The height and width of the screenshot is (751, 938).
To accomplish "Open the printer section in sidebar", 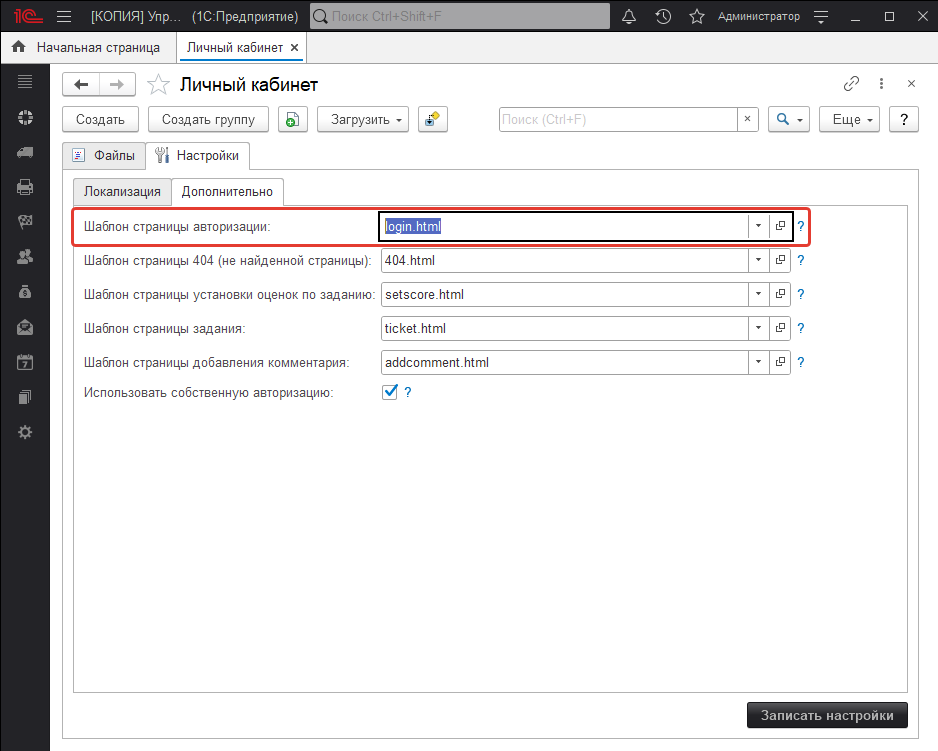I will click(25, 187).
